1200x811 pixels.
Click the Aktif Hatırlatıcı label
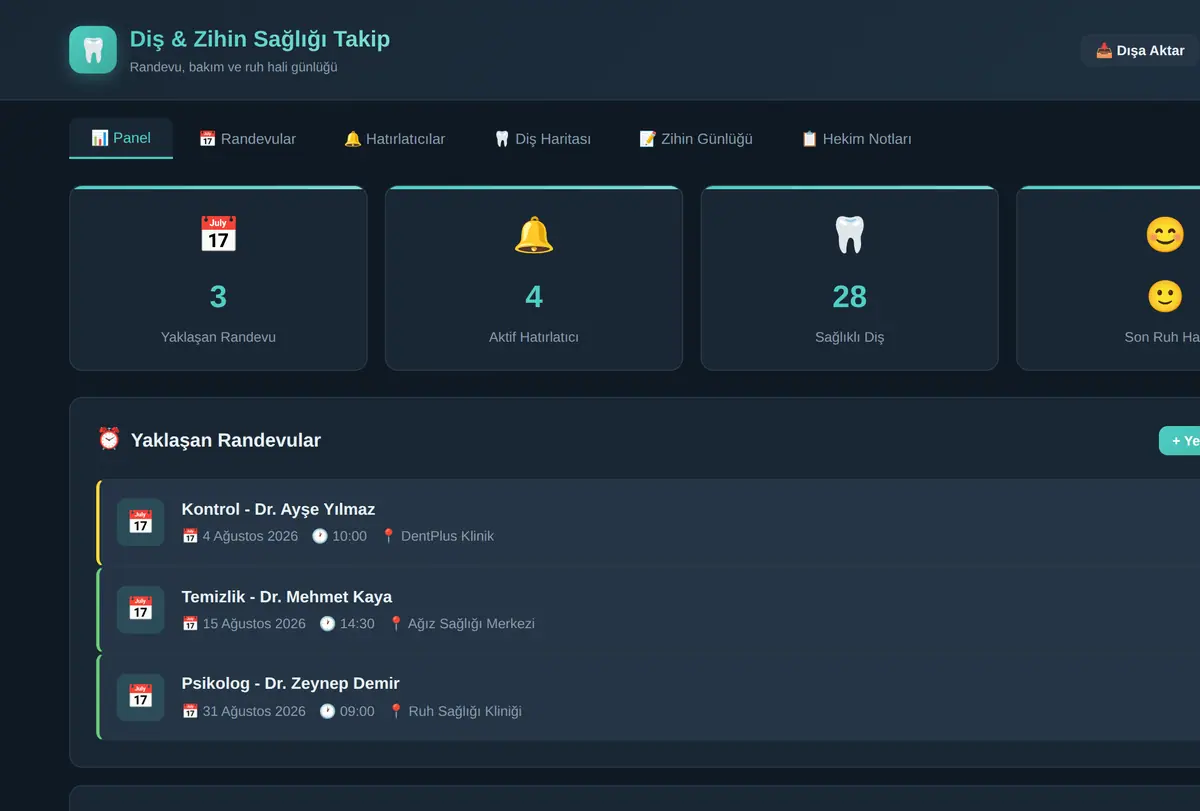click(534, 337)
